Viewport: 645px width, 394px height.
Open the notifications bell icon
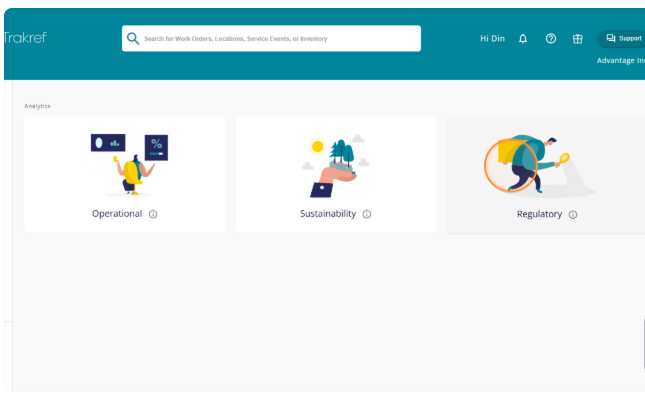(523, 39)
